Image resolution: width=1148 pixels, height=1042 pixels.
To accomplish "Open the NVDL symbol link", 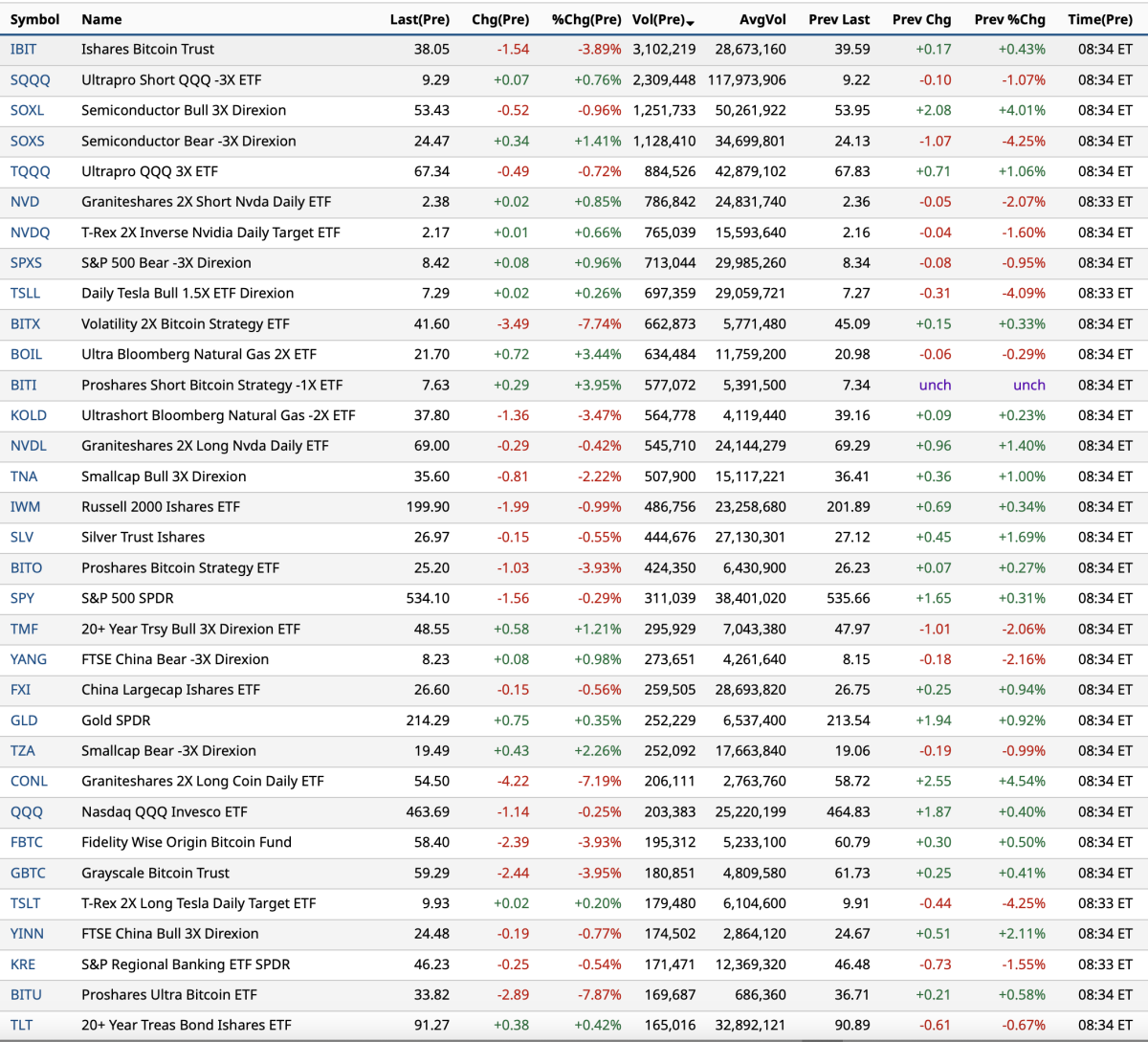I will [28, 446].
